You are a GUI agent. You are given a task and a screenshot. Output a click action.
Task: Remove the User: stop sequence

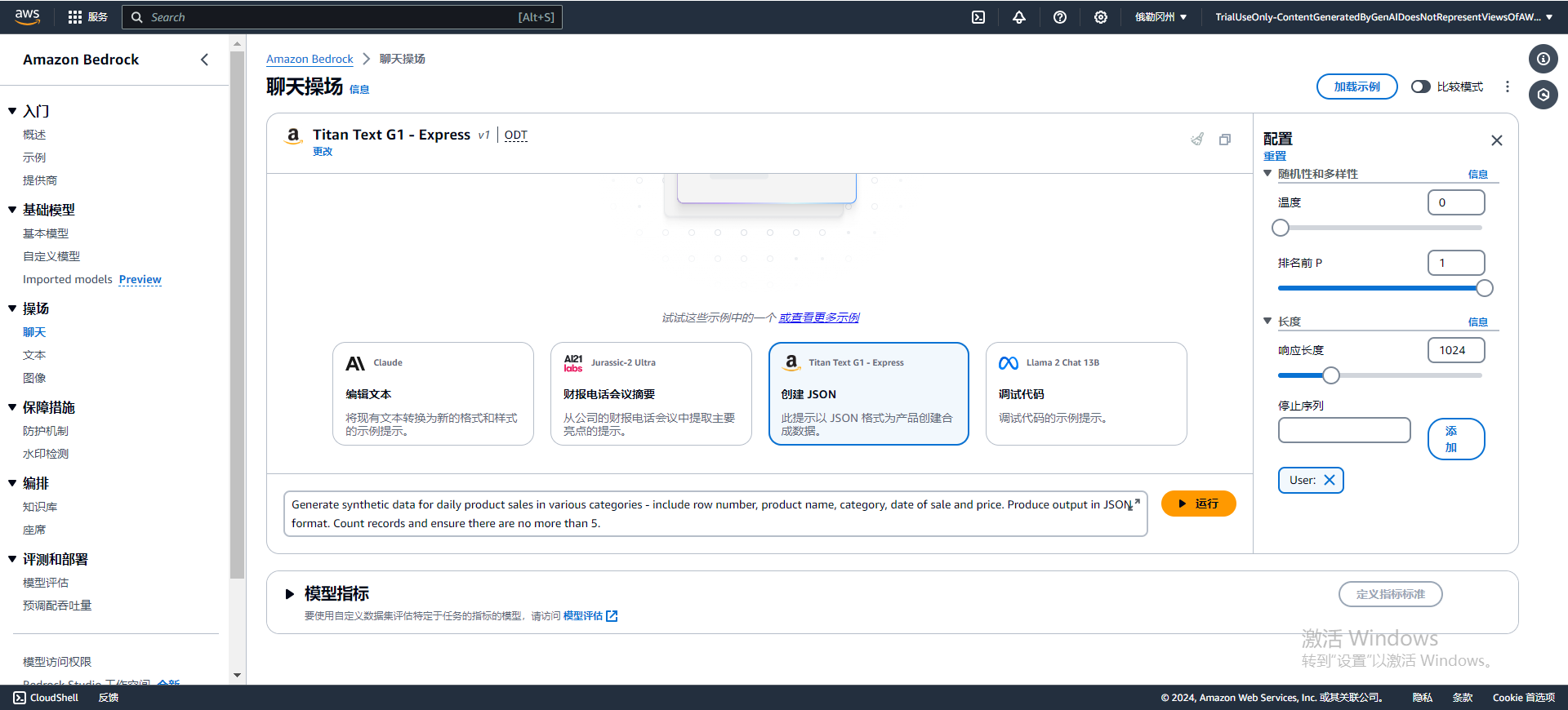1330,480
